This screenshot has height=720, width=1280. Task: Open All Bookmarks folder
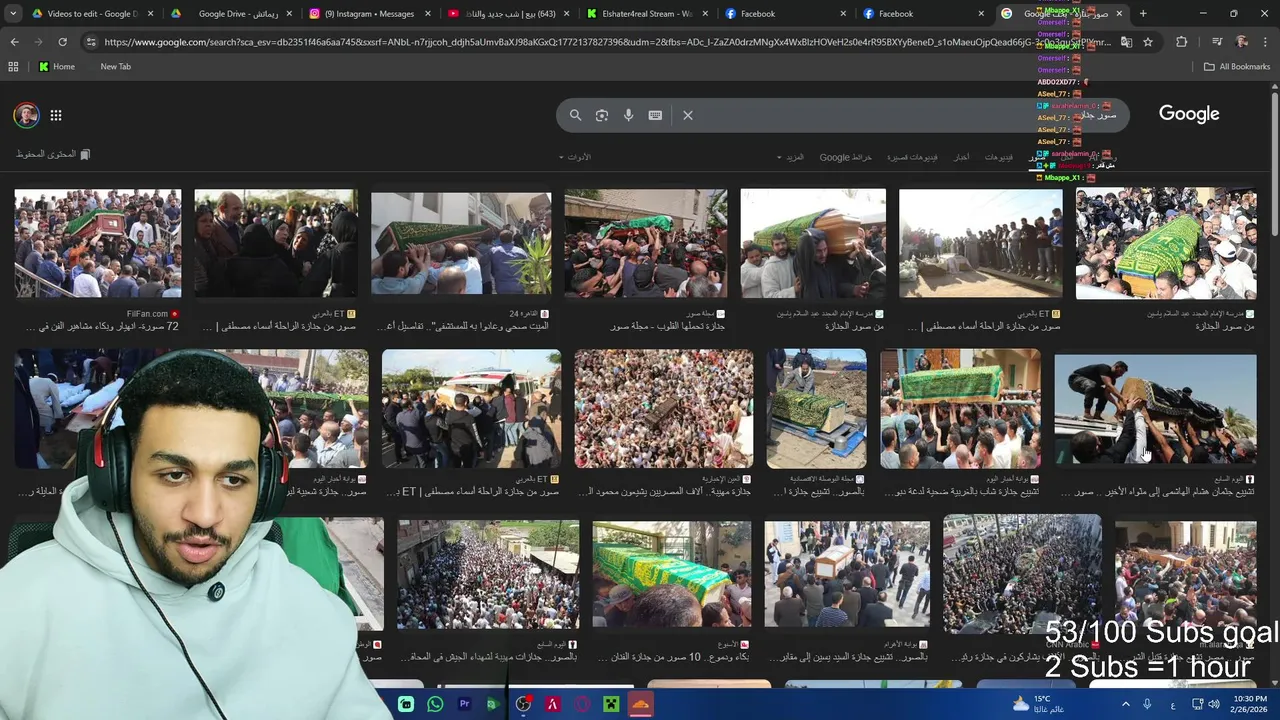coord(1237,67)
